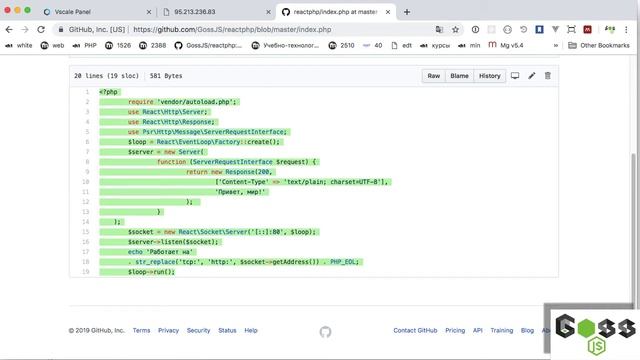The height and width of the screenshot is (360, 640).
Task: Open the '1526' bookmark
Action: [118, 45]
